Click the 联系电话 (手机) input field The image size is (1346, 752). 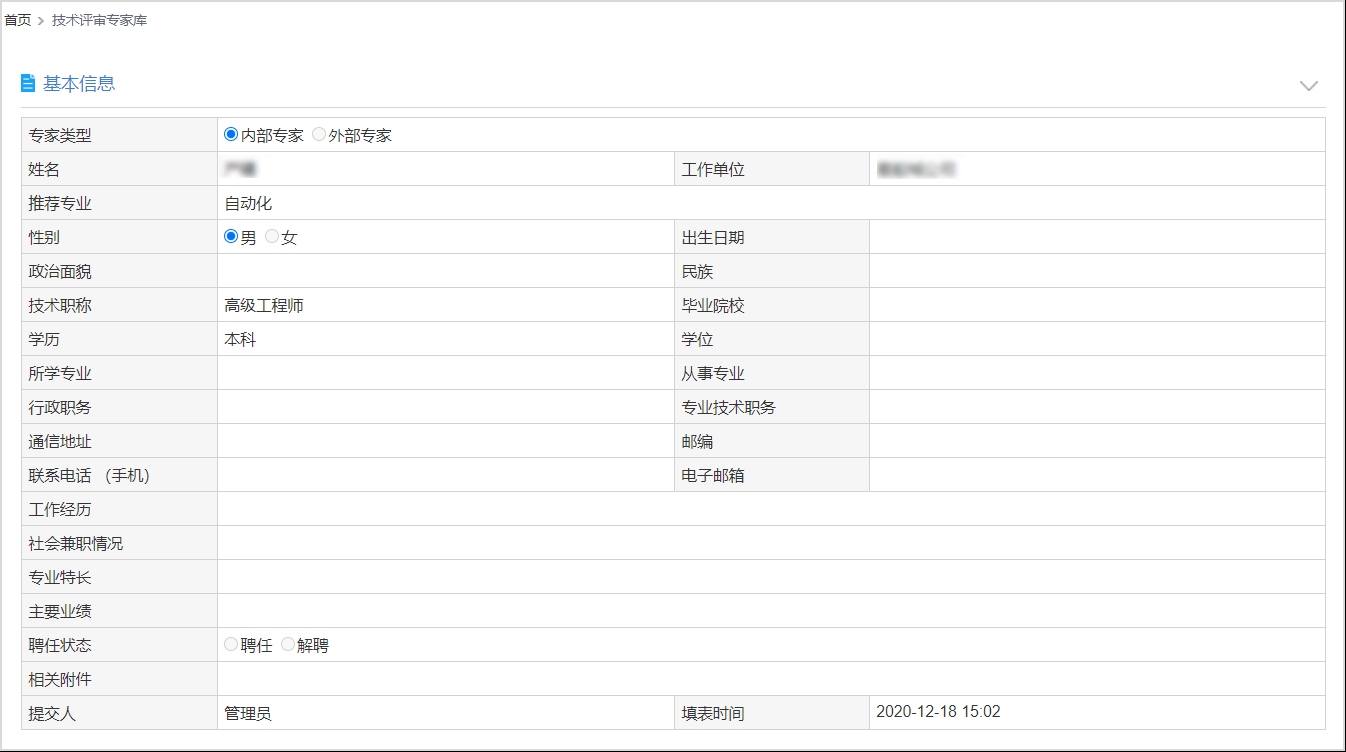(x=445, y=475)
